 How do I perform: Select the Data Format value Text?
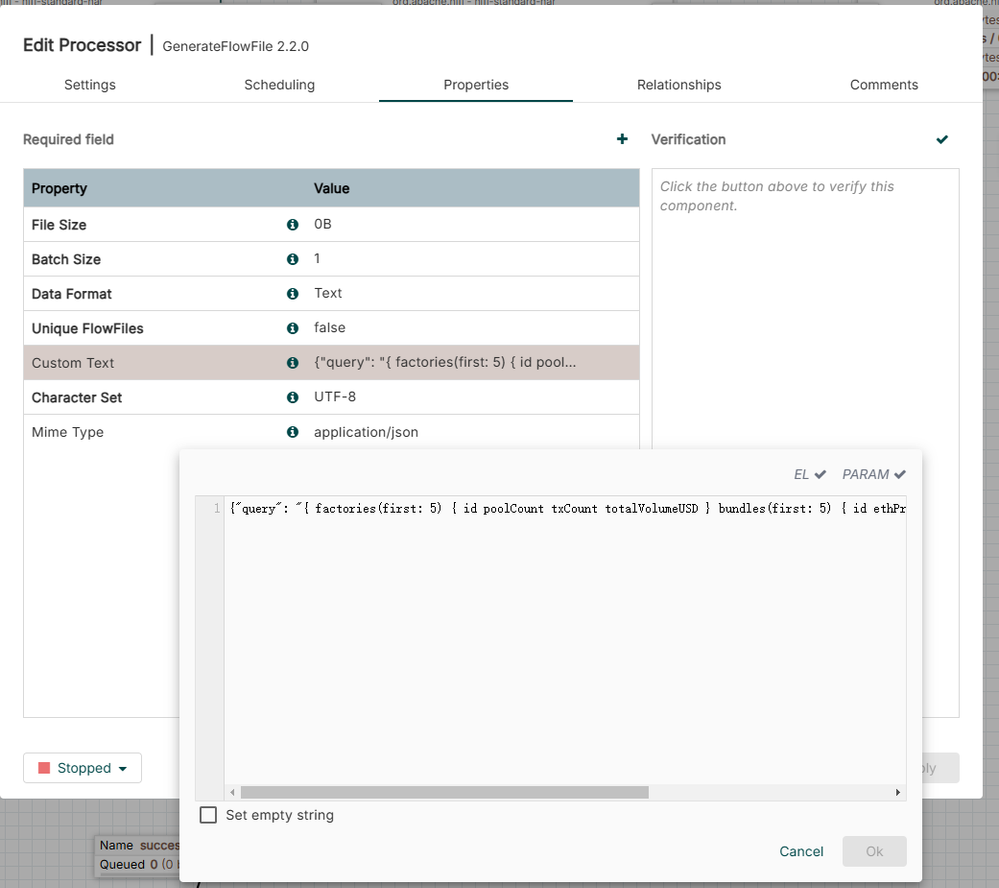tap(328, 294)
